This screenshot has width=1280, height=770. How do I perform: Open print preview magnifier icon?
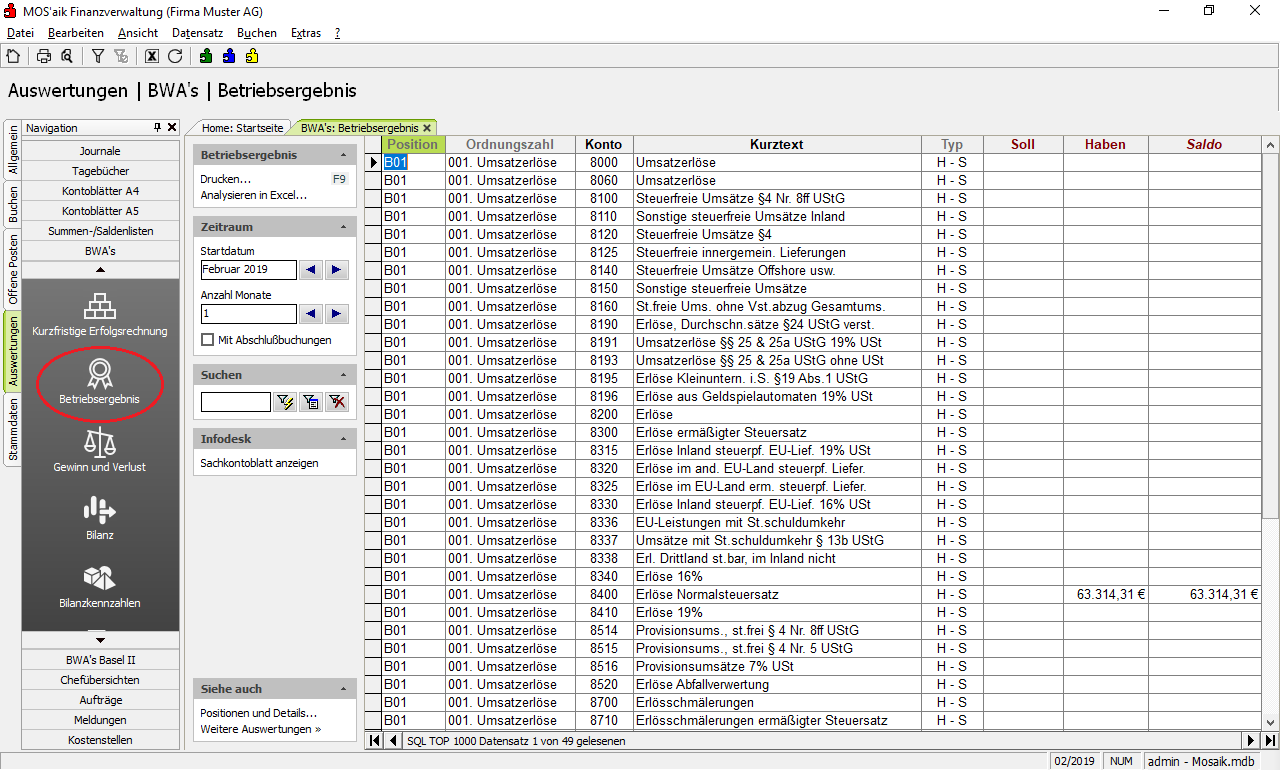point(66,56)
